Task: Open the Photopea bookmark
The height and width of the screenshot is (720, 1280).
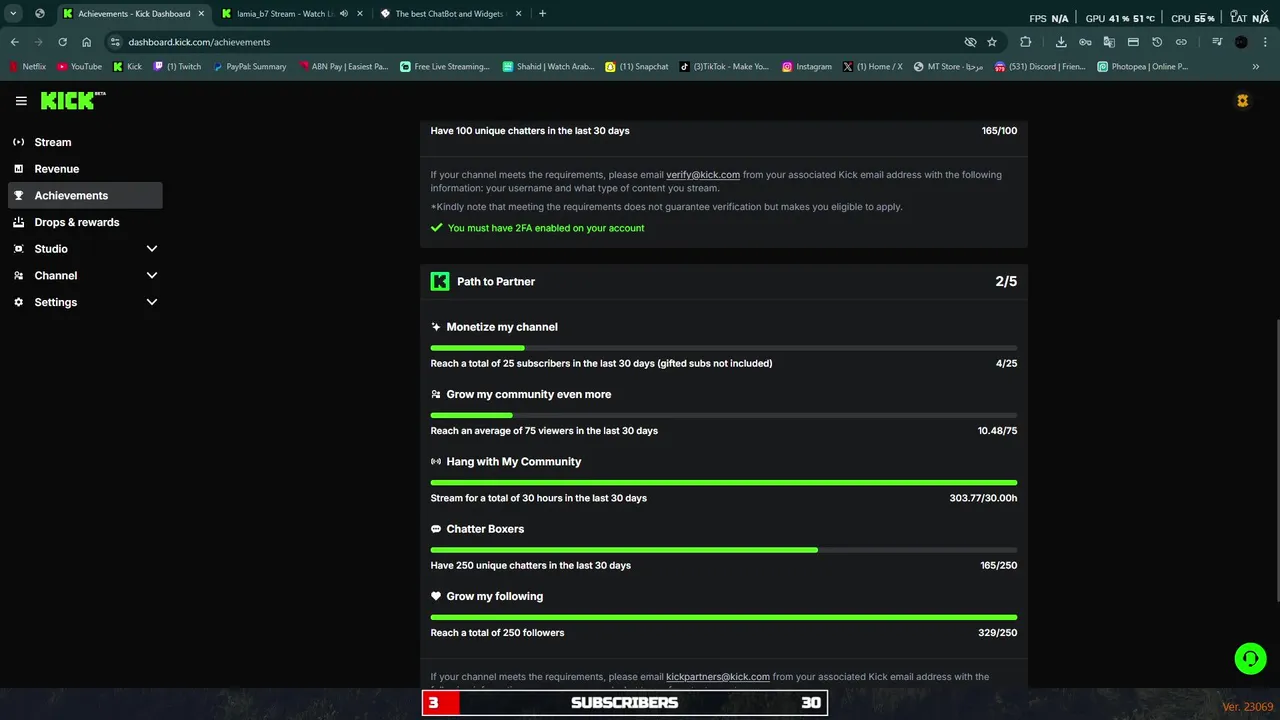Action: pos(1142,67)
